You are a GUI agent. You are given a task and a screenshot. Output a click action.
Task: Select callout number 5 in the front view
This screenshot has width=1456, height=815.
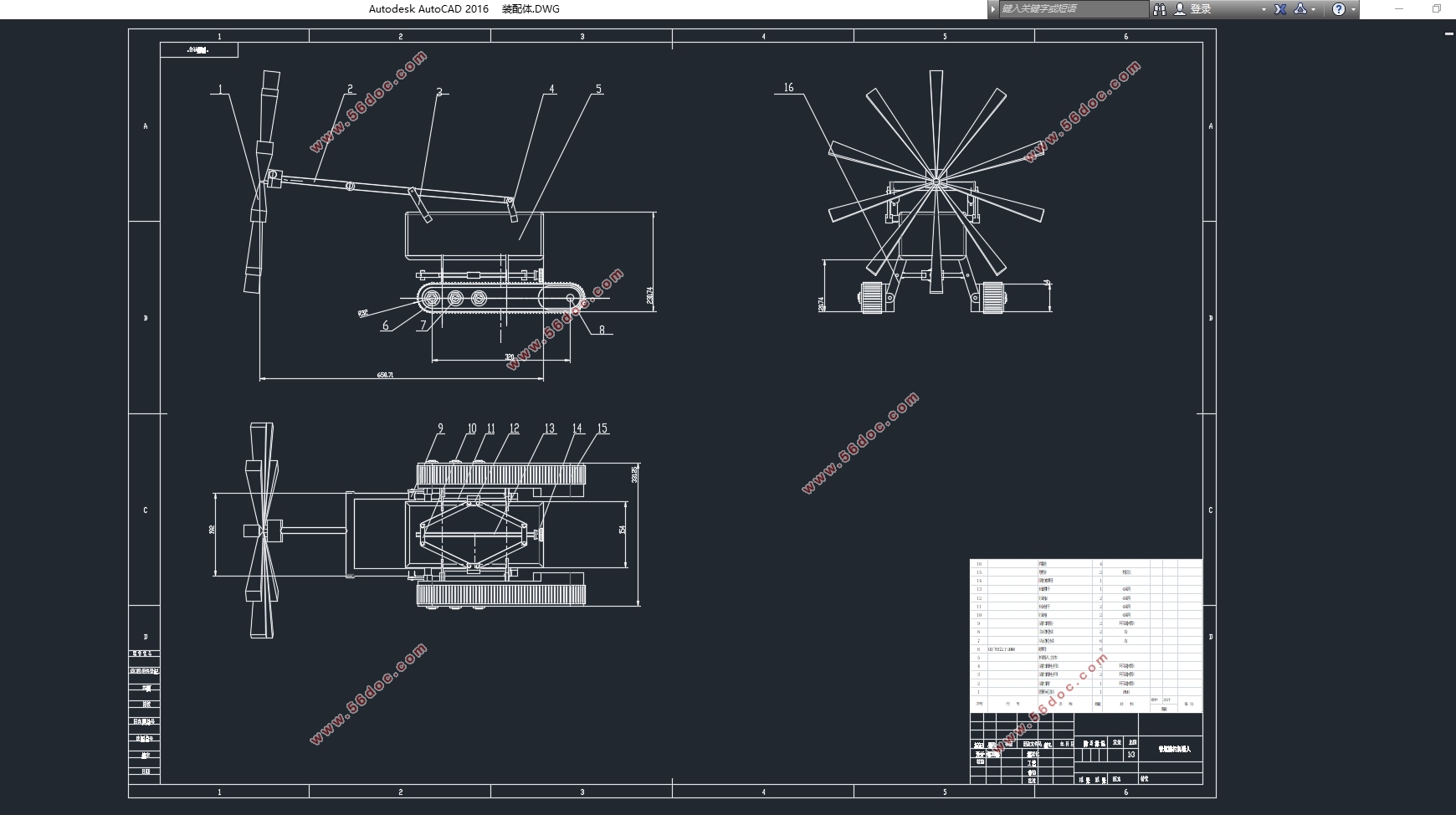pos(598,89)
